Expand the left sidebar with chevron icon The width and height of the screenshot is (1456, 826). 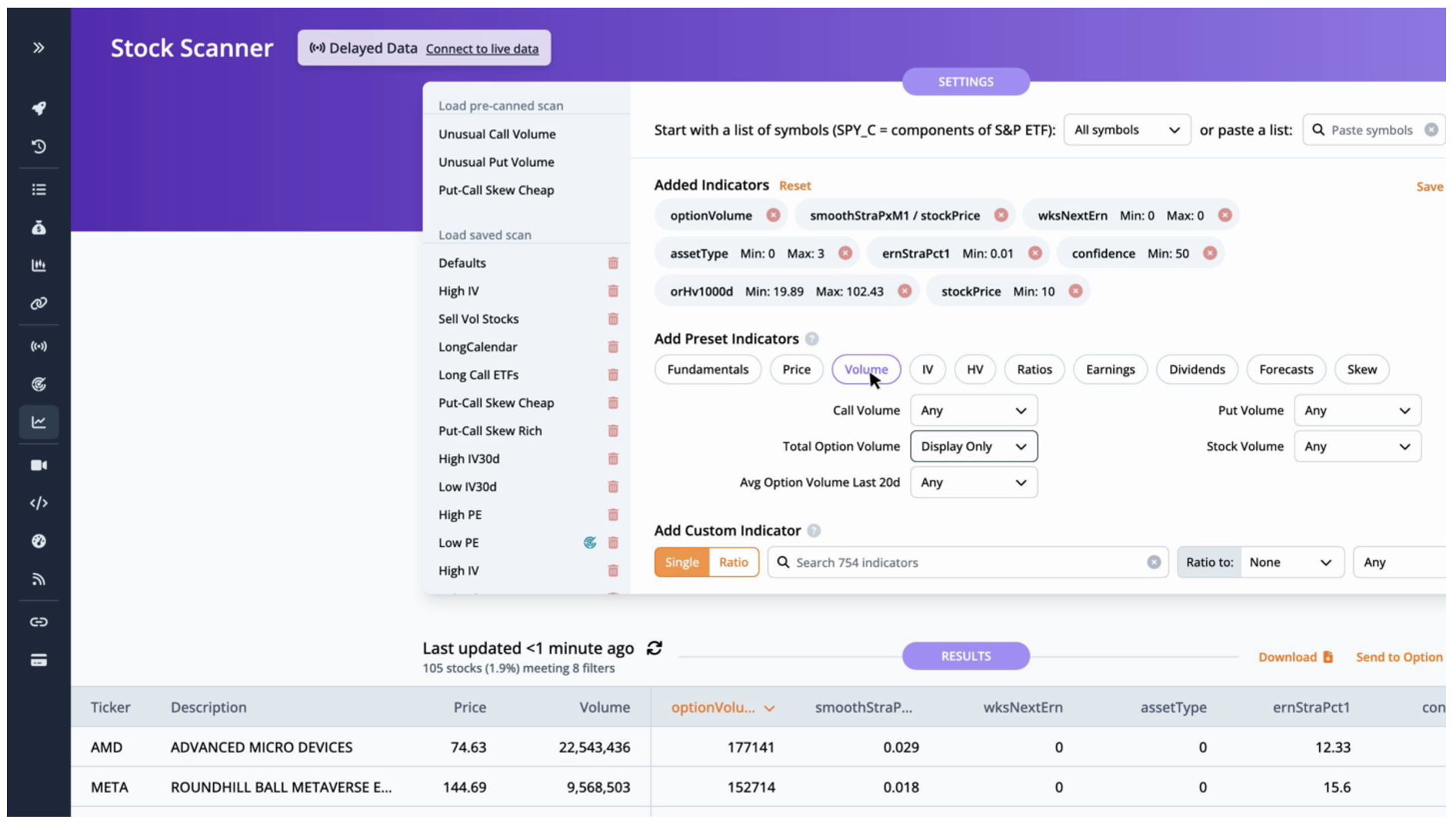tap(38, 48)
